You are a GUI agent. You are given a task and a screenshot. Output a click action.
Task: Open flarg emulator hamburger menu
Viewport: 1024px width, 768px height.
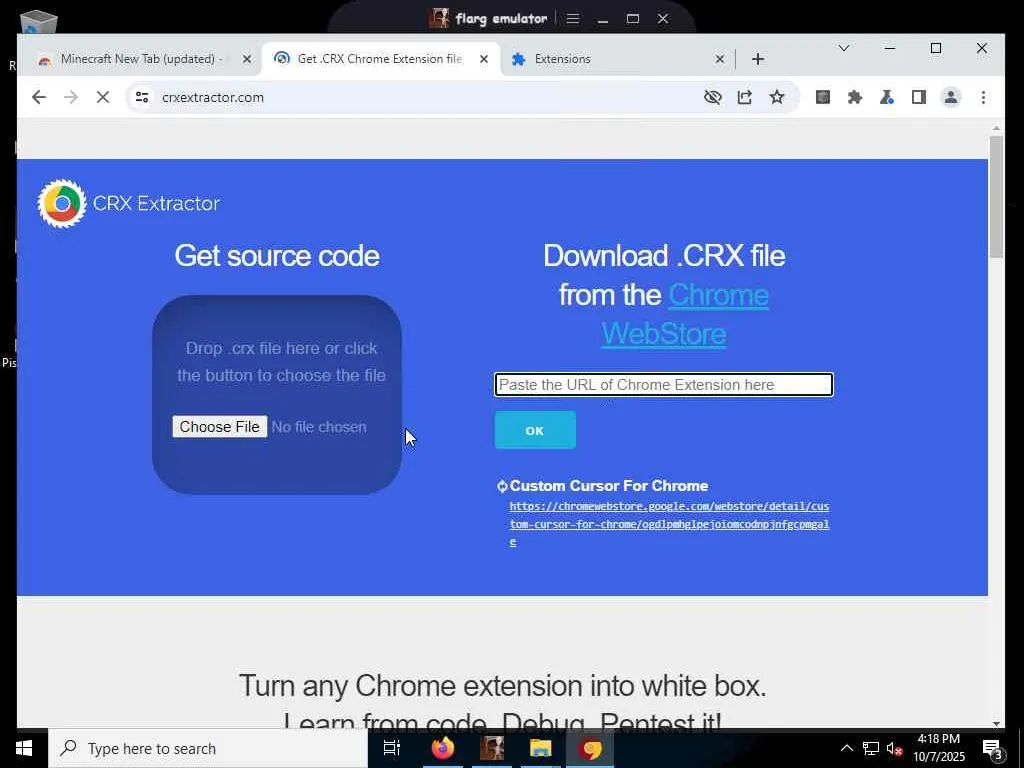tap(573, 18)
